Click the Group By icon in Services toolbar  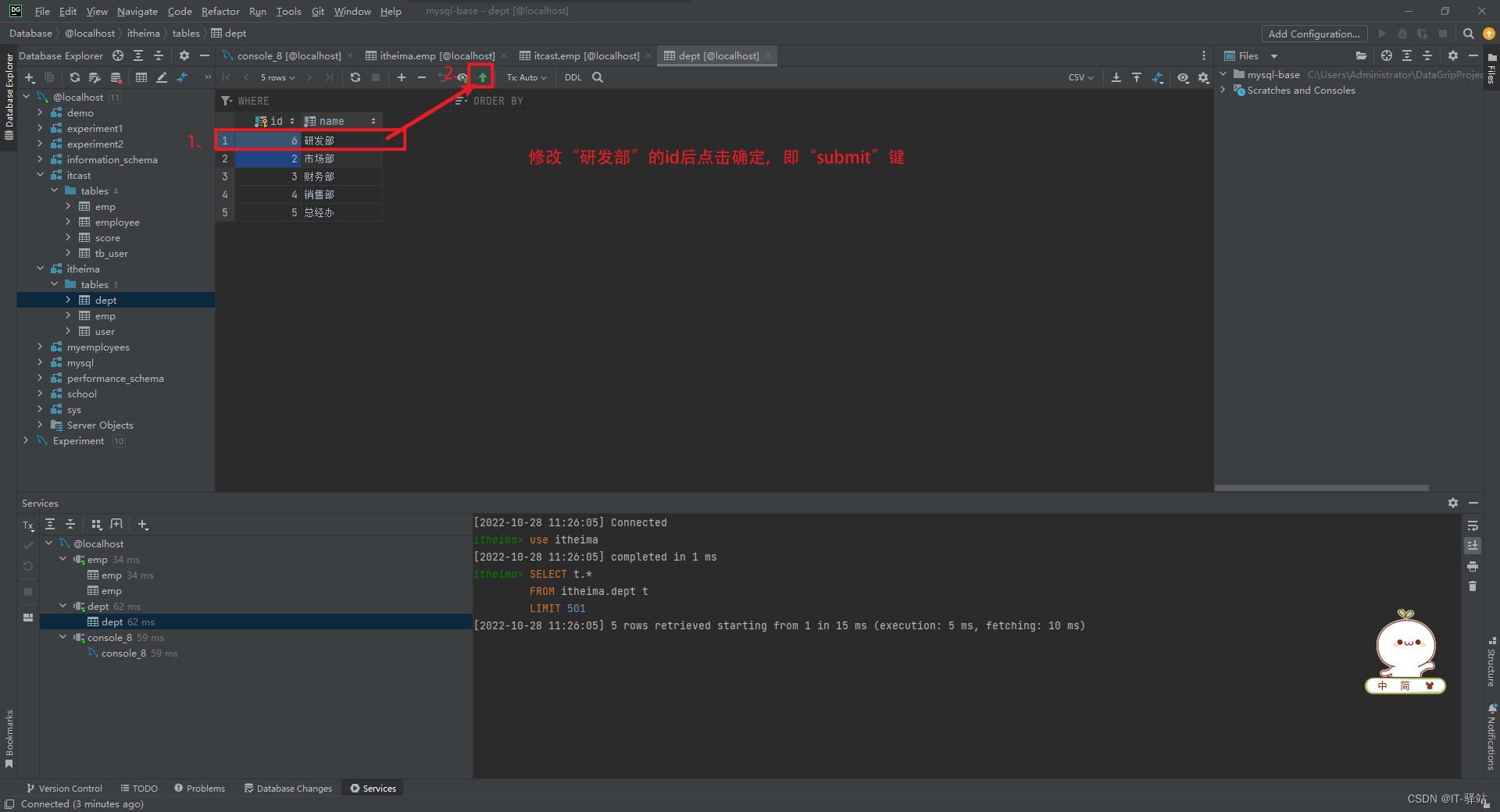click(97, 524)
